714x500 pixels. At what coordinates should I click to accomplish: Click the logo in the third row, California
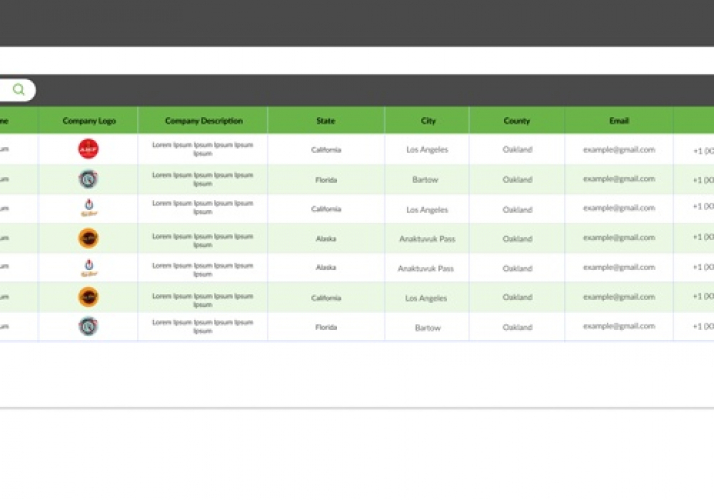[89, 208]
